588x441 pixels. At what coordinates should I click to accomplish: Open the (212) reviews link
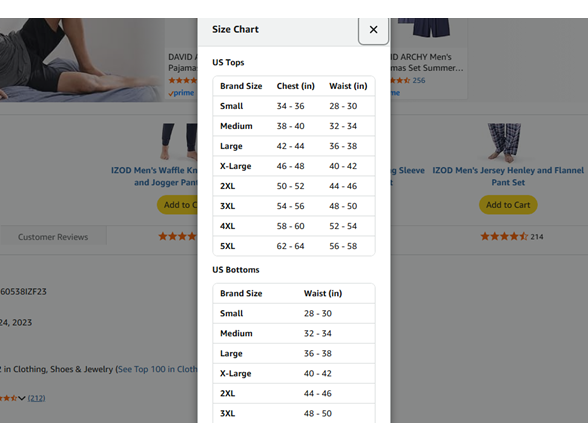(36, 398)
